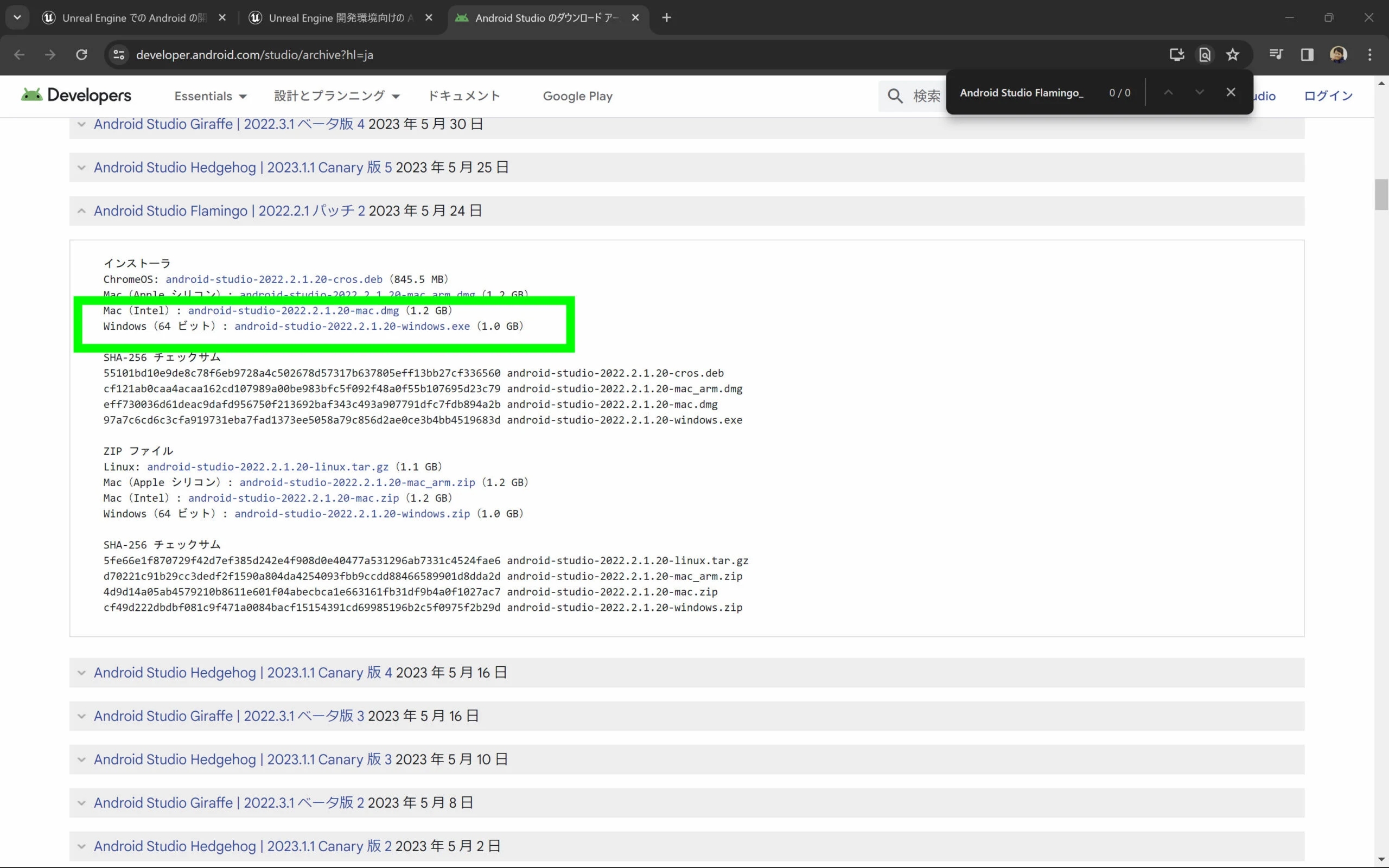Click the site information icon in the address bar

pyautogui.click(x=119, y=55)
